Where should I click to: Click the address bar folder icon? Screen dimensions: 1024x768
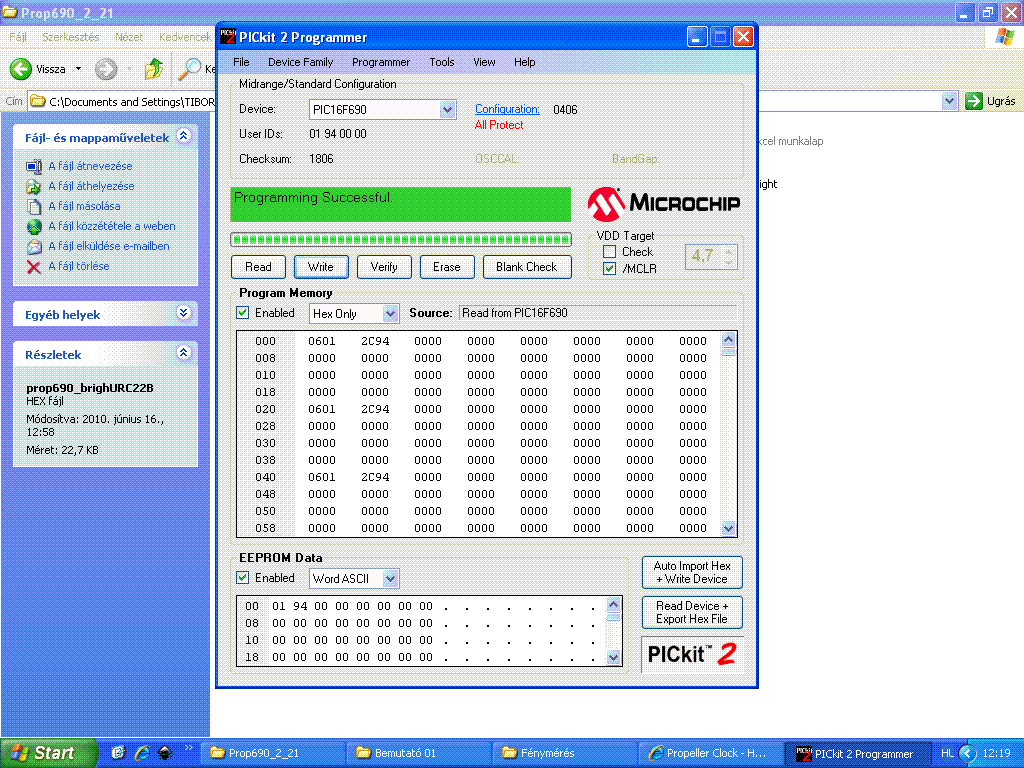(39, 101)
